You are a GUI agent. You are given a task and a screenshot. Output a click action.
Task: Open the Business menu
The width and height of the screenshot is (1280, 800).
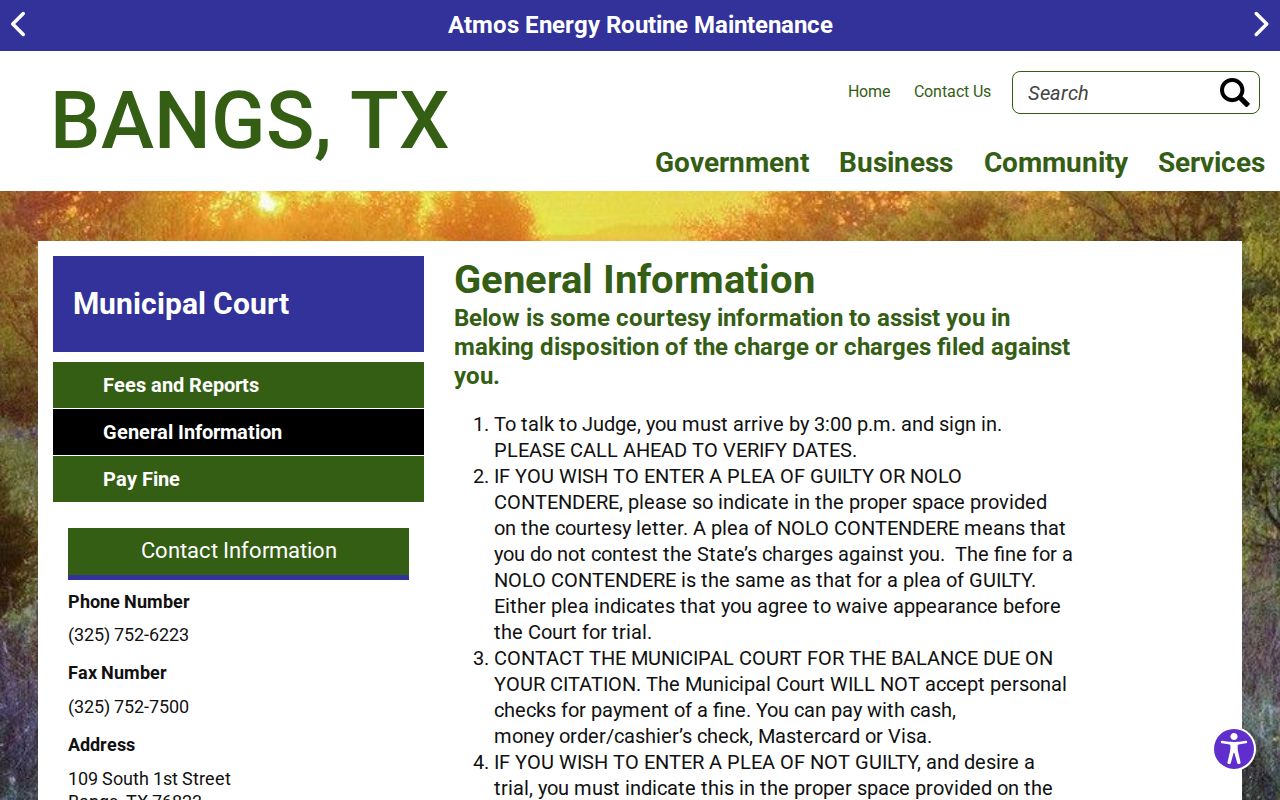point(896,162)
